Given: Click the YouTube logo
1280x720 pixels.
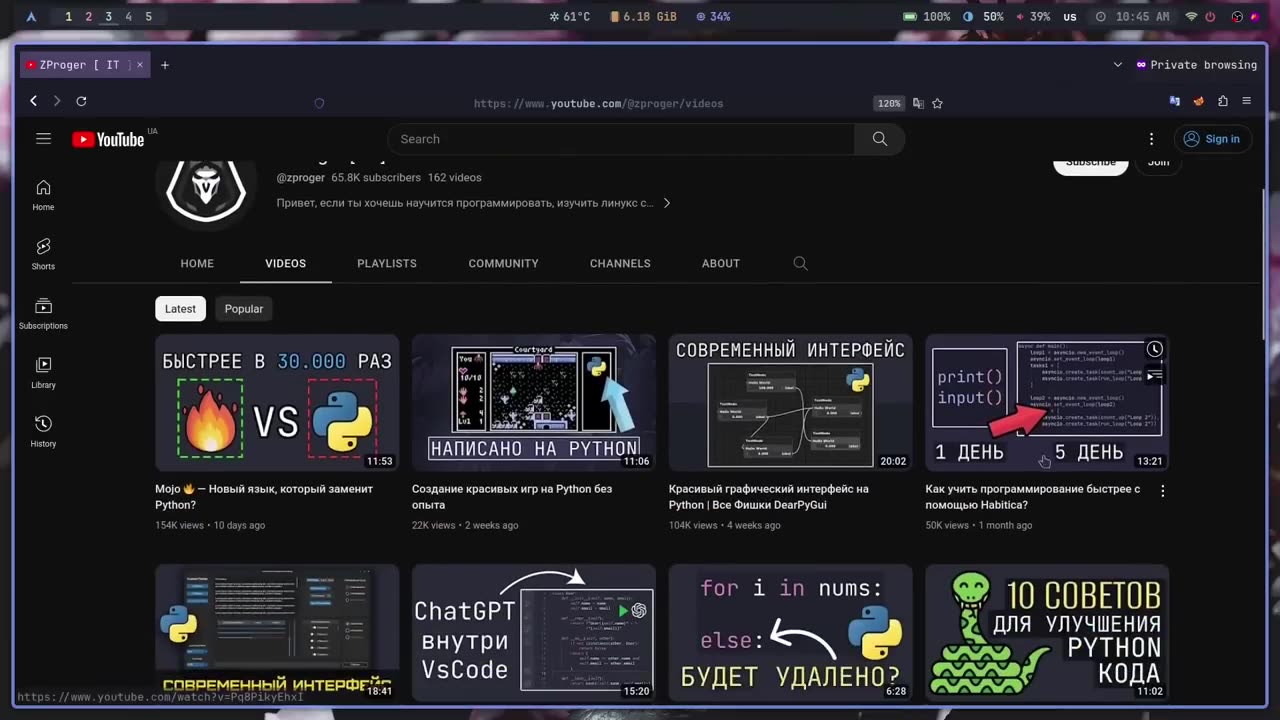Looking at the screenshot, I should pyautogui.click(x=108, y=139).
